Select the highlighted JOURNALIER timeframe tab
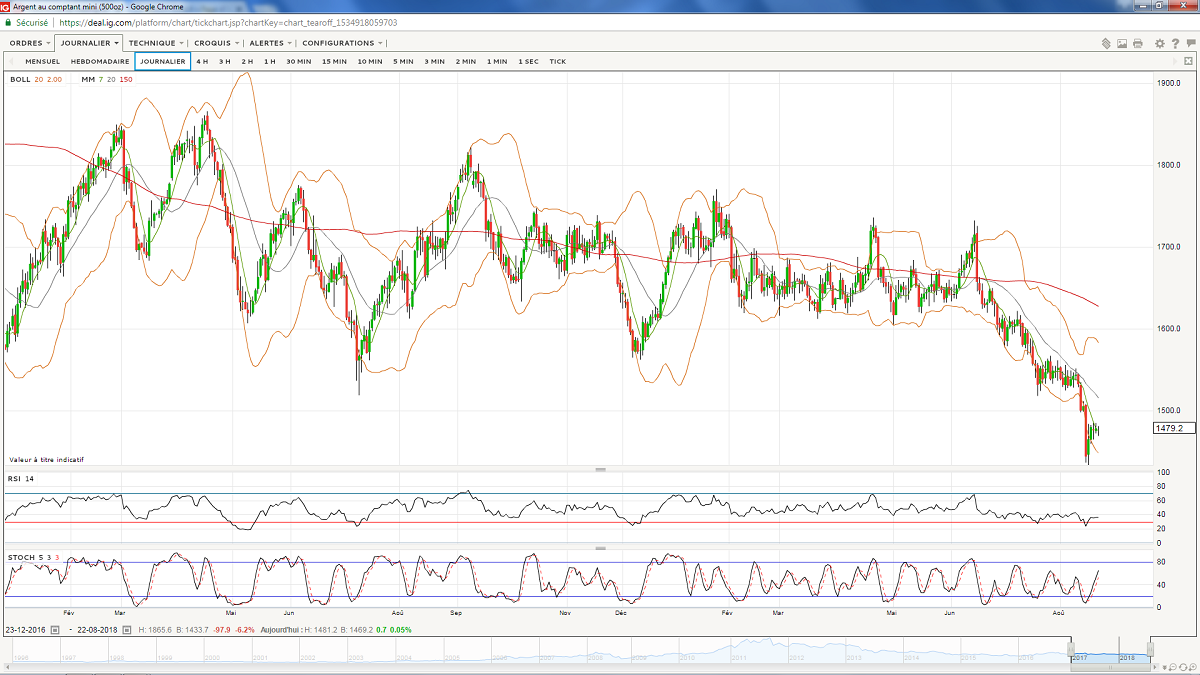This screenshot has width=1200, height=675. (162, 61)
